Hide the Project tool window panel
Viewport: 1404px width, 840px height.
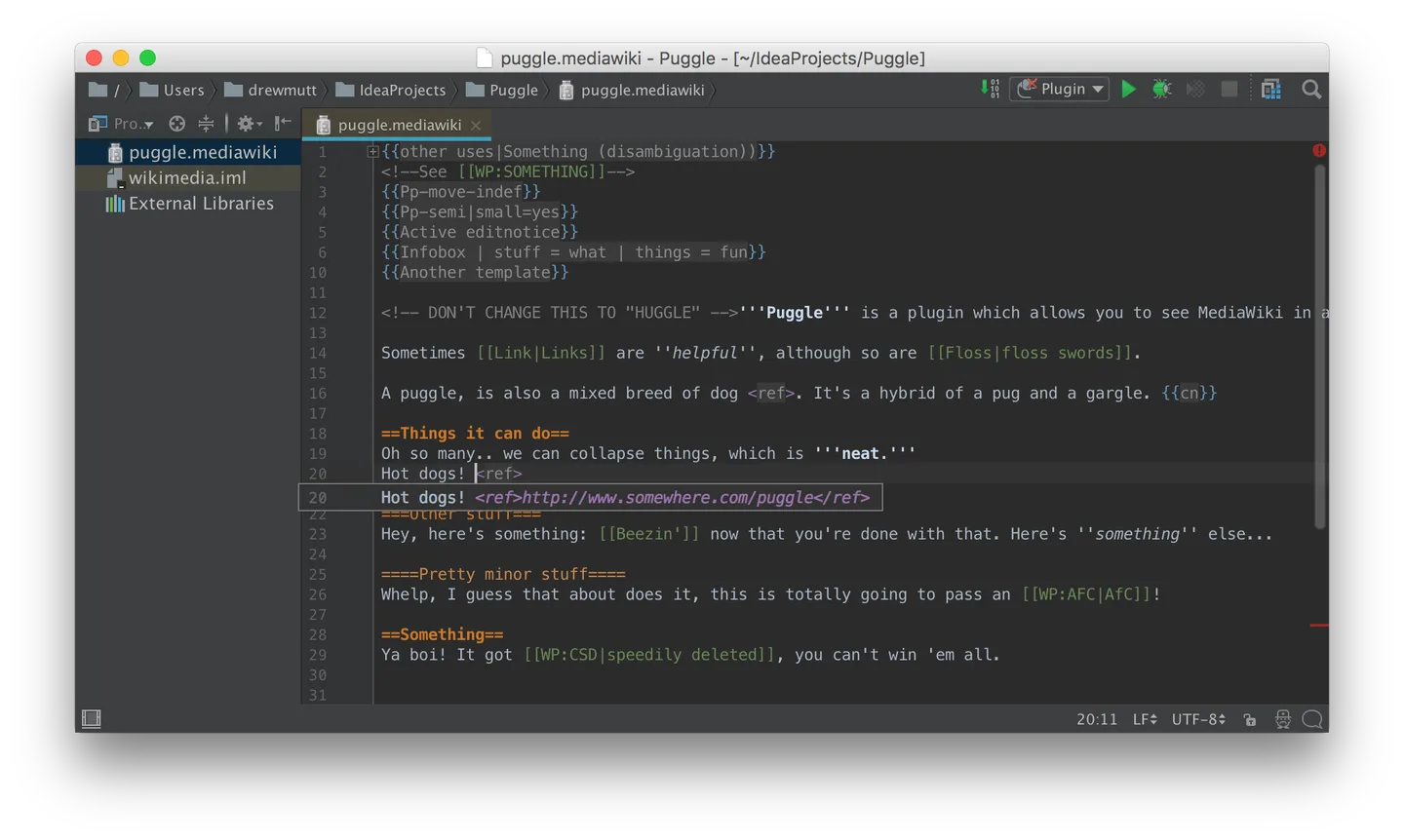[x=283, y=124]
